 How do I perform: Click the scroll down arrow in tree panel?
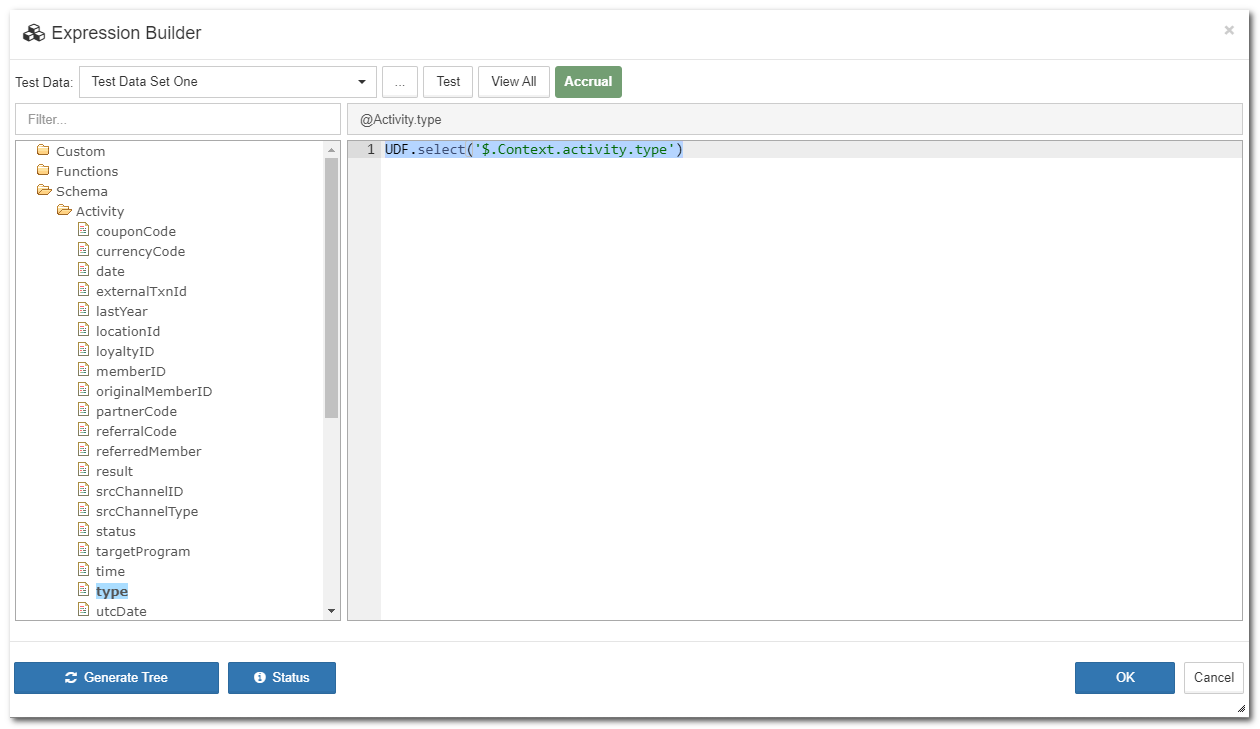click(x=332, y=611)
